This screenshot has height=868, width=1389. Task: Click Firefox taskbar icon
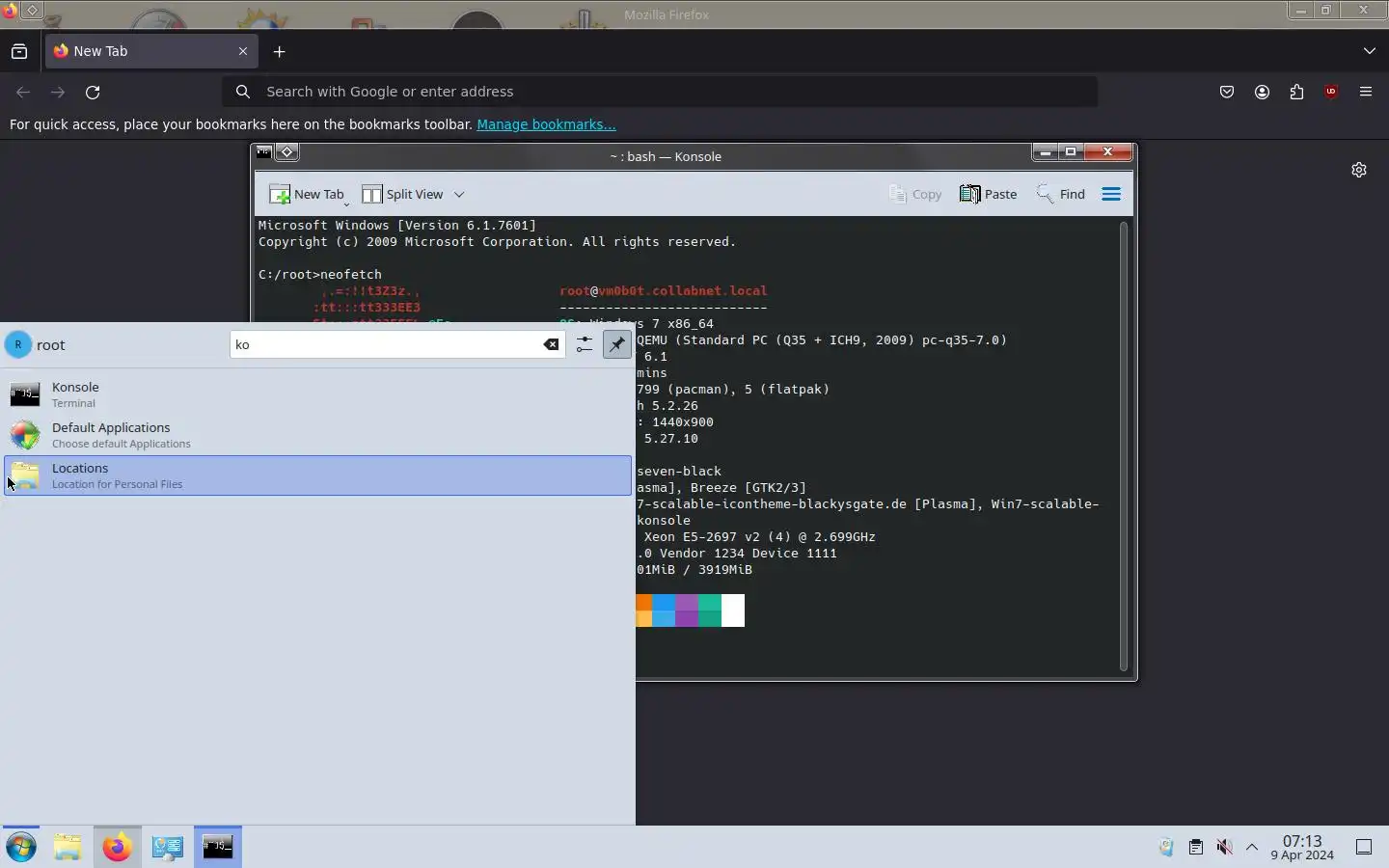(118, 847)
